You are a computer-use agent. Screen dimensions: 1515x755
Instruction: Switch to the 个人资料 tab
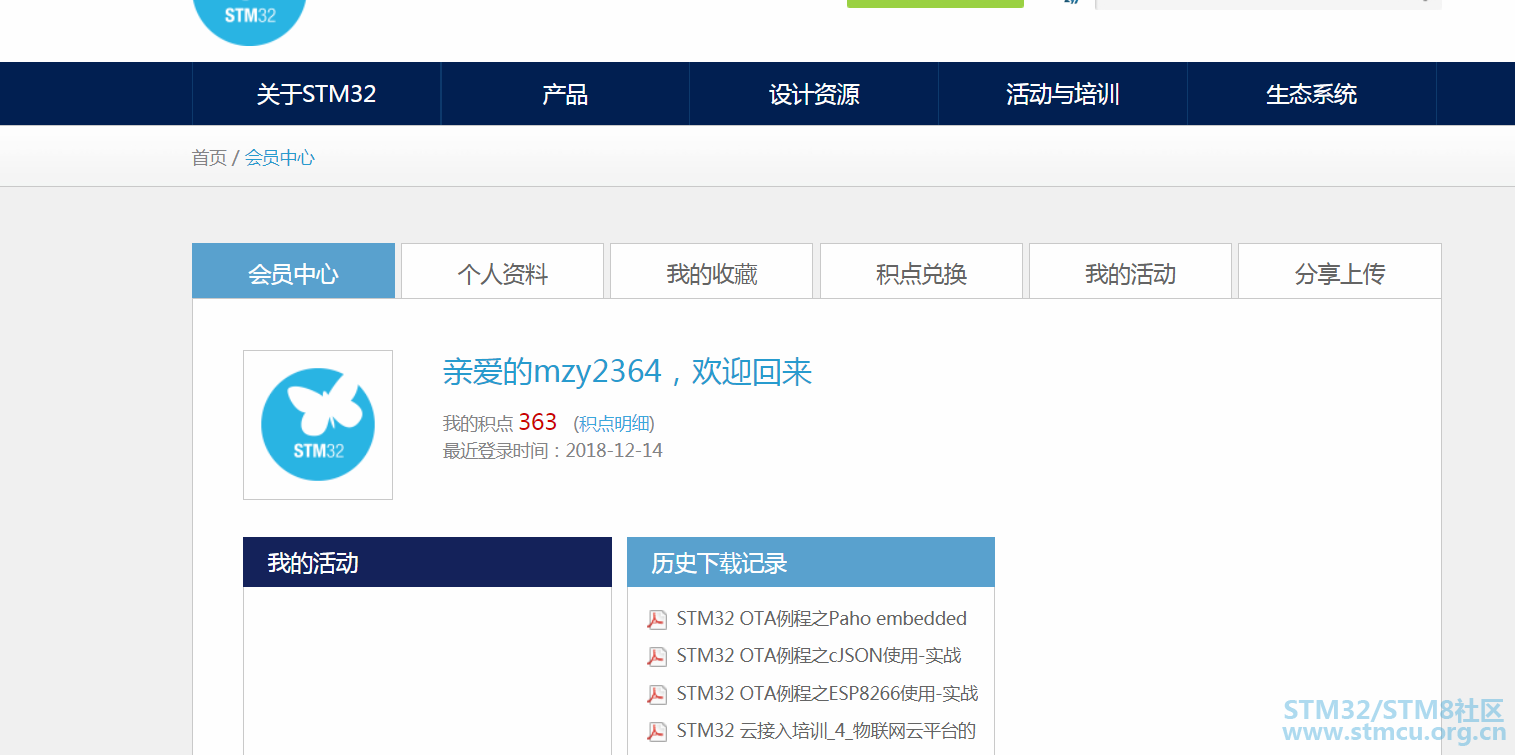click(x=502, y=271)
